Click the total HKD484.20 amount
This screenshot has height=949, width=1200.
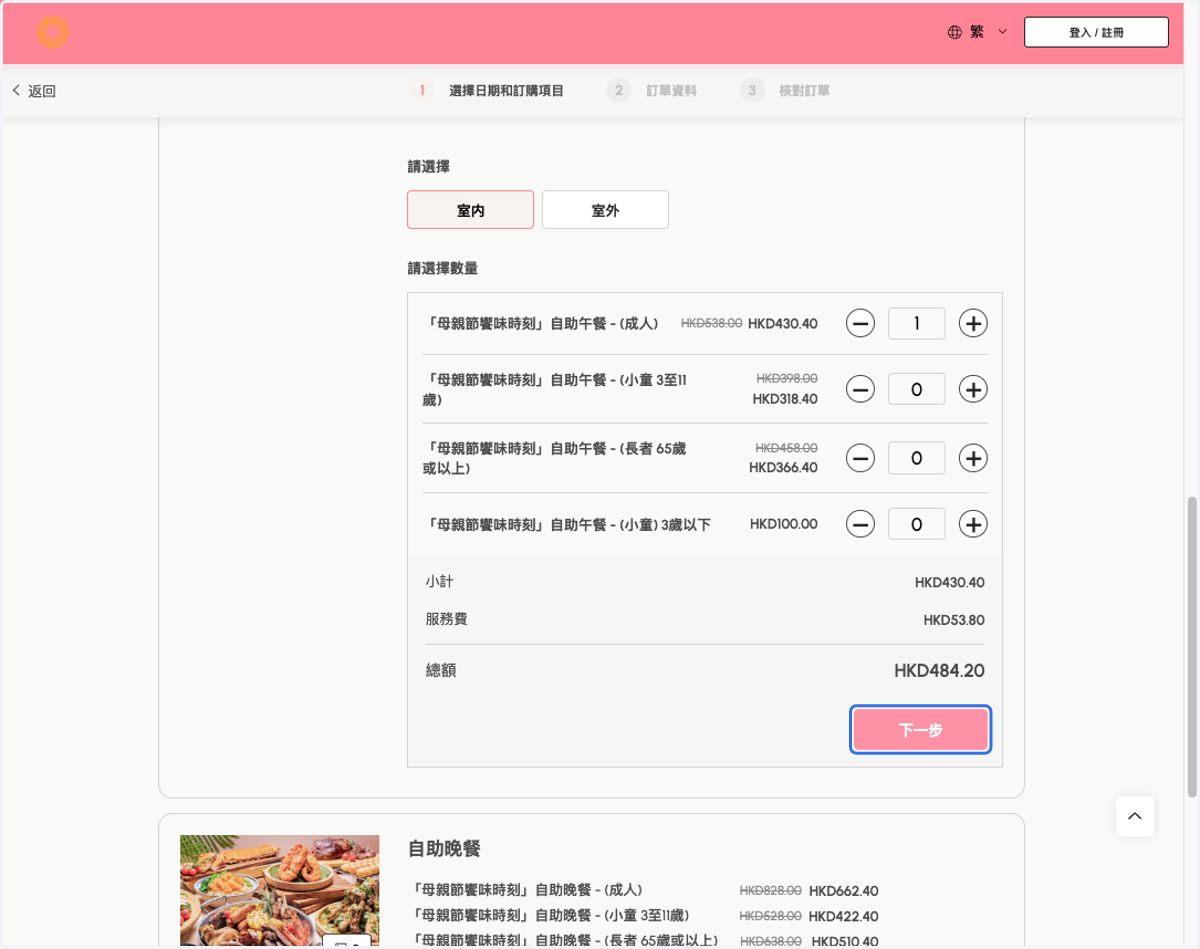[939, 671]
